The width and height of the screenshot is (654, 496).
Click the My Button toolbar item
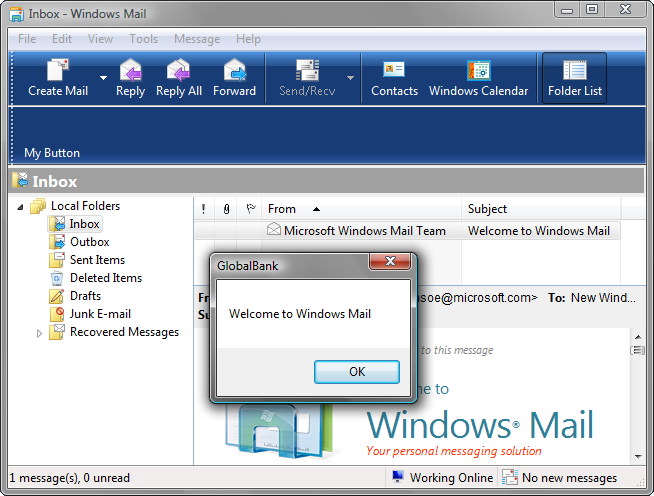click(52, 153)
